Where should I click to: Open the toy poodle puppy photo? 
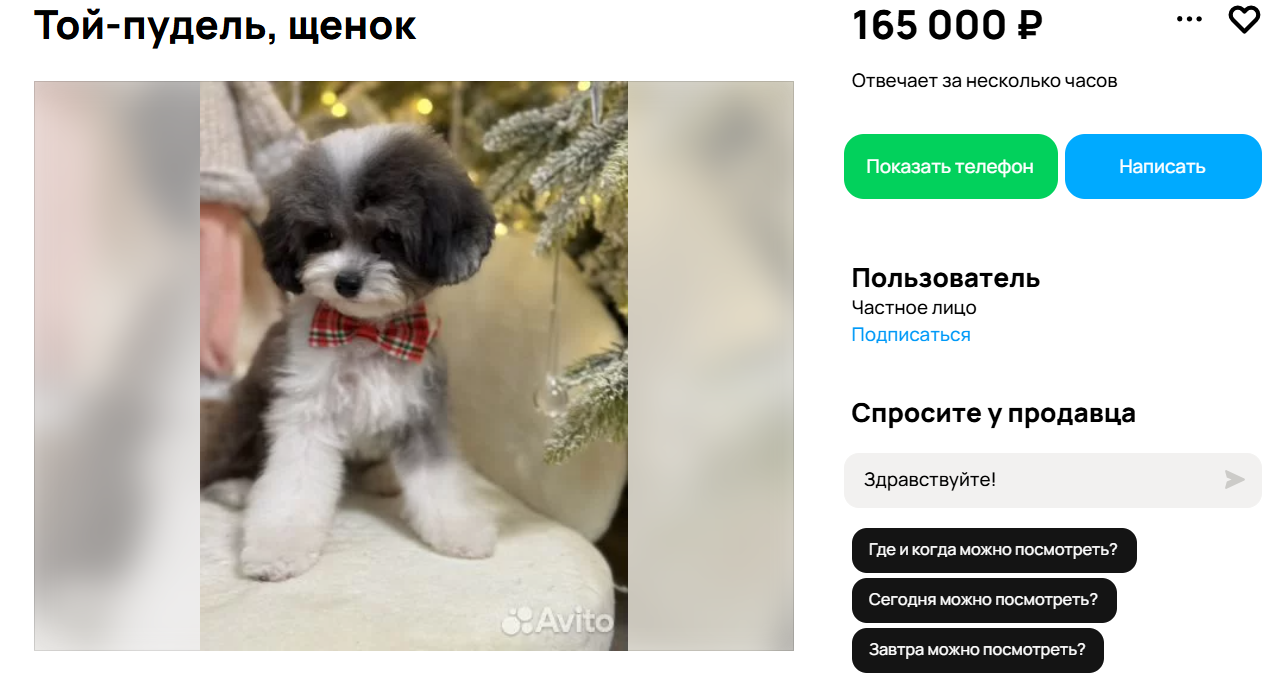tap(414, 366)
